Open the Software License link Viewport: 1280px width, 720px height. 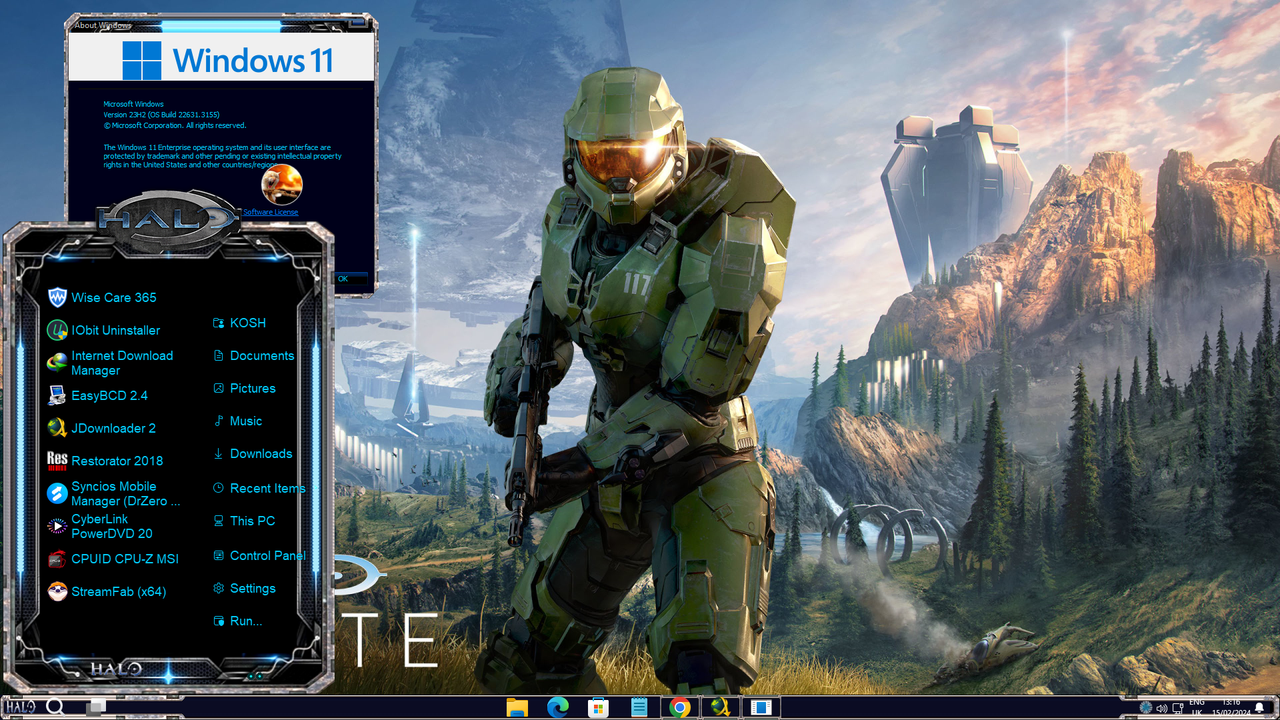(x=270, y=212)
